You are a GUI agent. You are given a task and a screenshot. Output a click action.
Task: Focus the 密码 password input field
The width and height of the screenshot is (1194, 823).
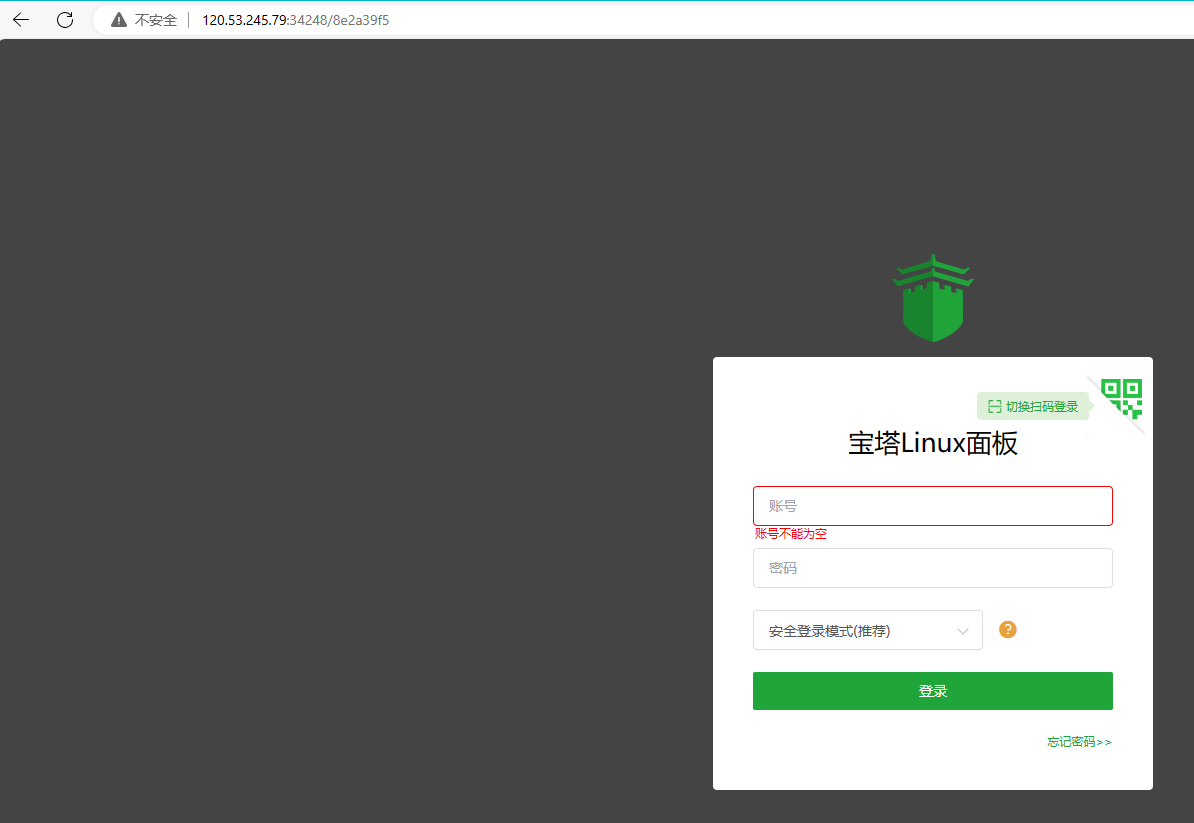(x=933, y=568)
